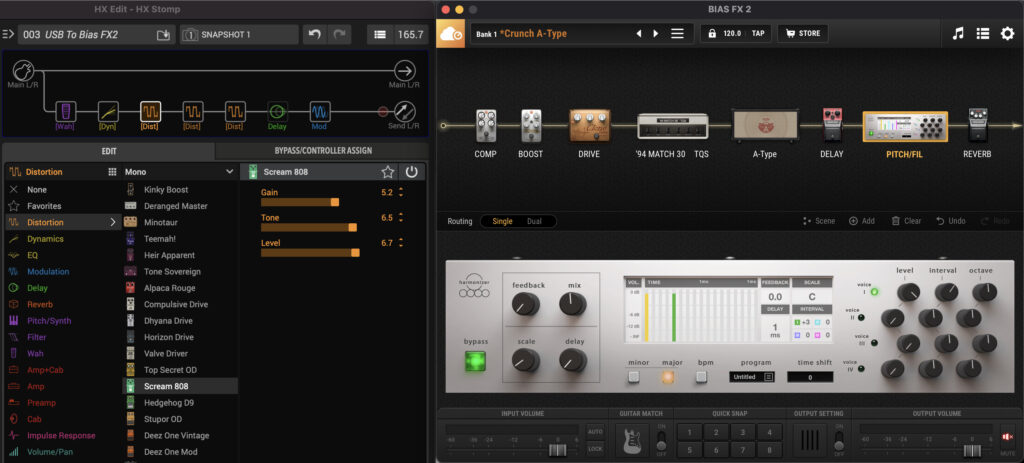The image size is (1024, 463).
Task: Click the Gain slider bar
Action: 300,202
